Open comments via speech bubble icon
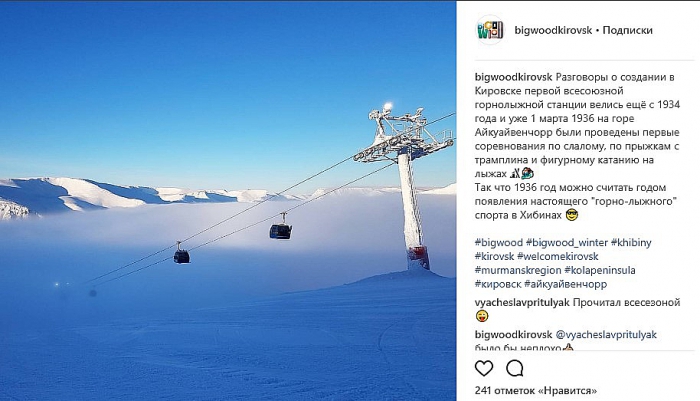The image size is (700, 401). click(x=514, y=368)
